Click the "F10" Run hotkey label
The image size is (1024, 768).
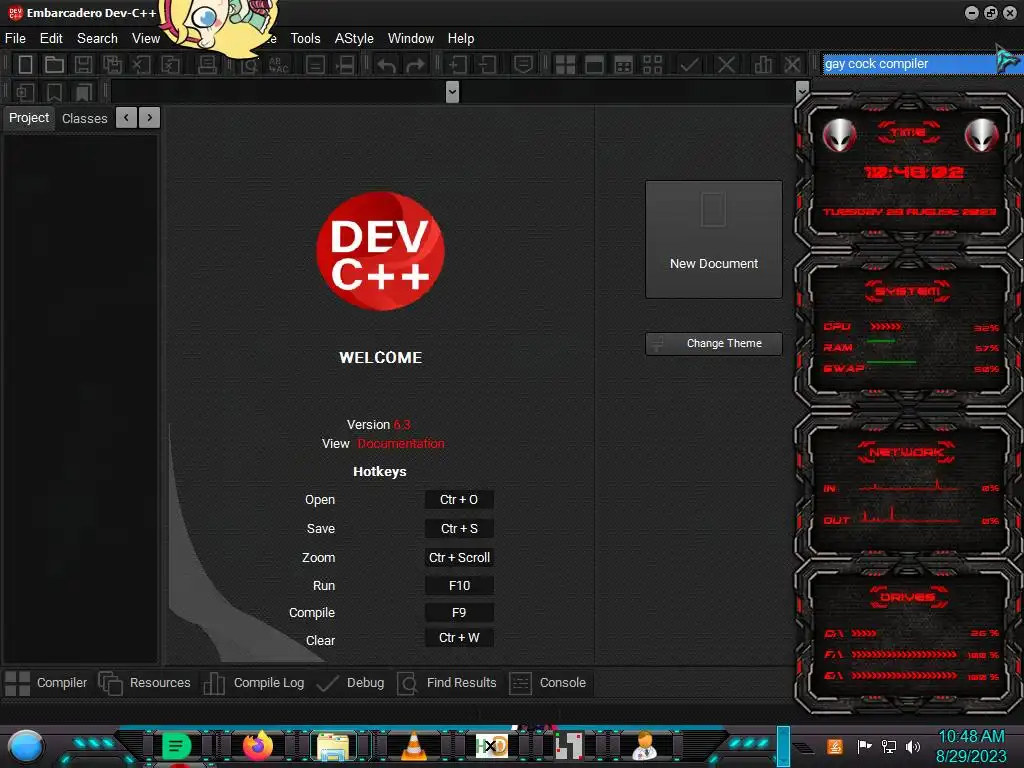459,586
